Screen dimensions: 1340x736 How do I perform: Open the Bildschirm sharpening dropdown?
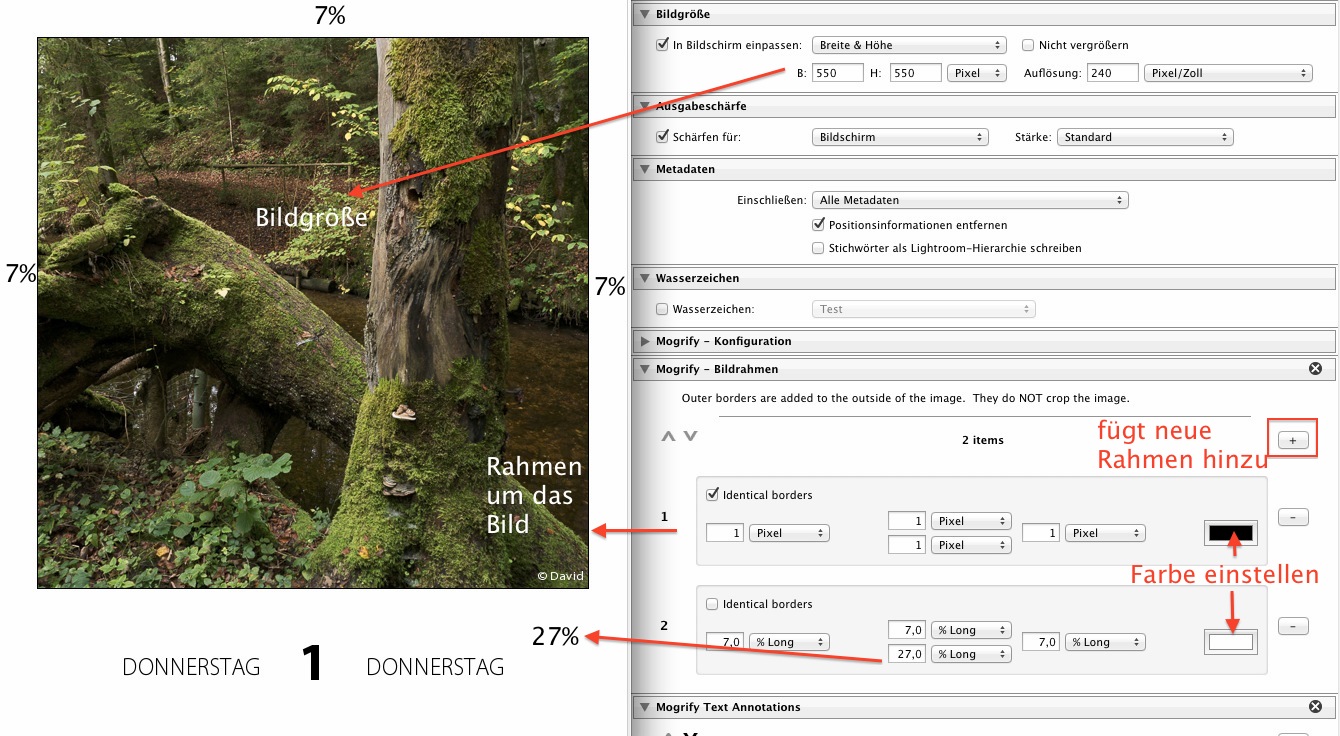pyautogui.click(x=900, y=137)
